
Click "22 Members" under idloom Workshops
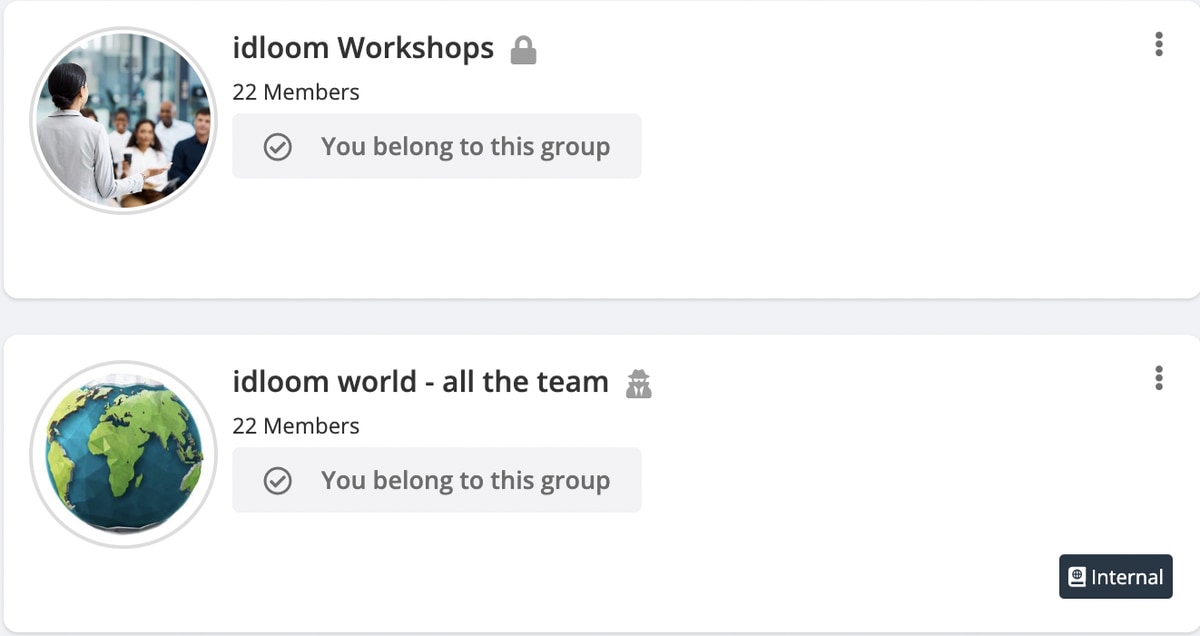pos(296,92)
